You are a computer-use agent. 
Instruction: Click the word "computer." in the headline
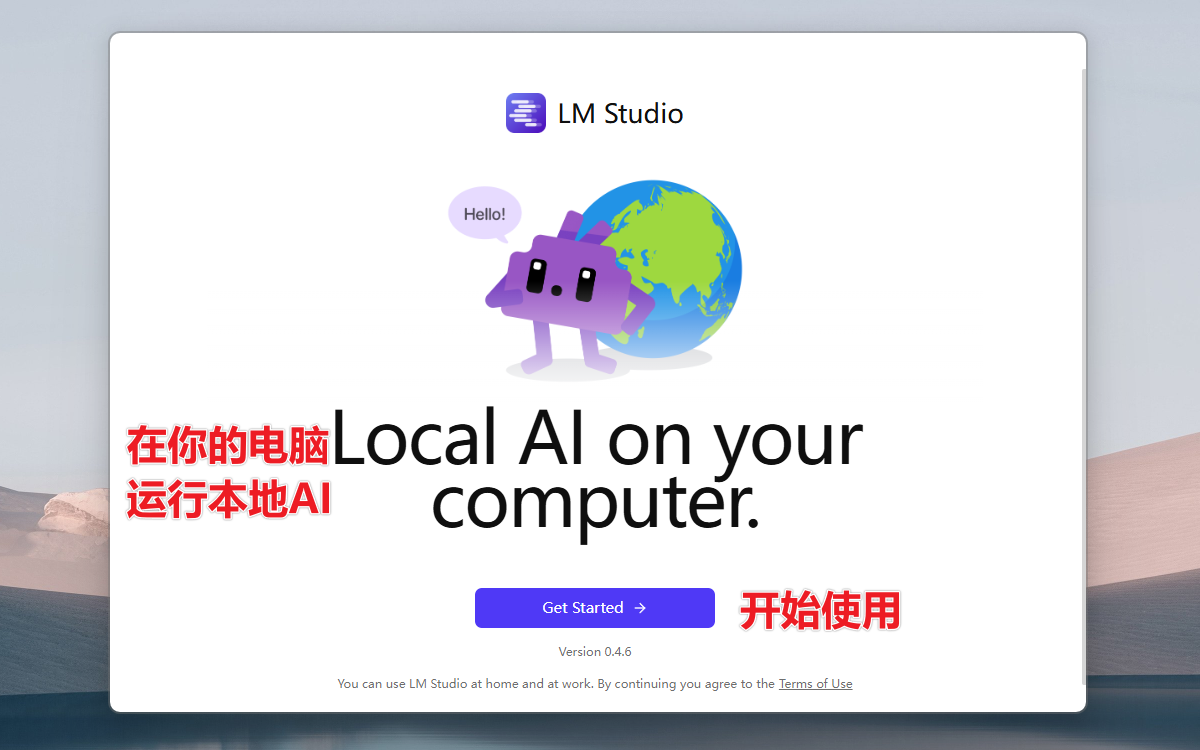596,505
